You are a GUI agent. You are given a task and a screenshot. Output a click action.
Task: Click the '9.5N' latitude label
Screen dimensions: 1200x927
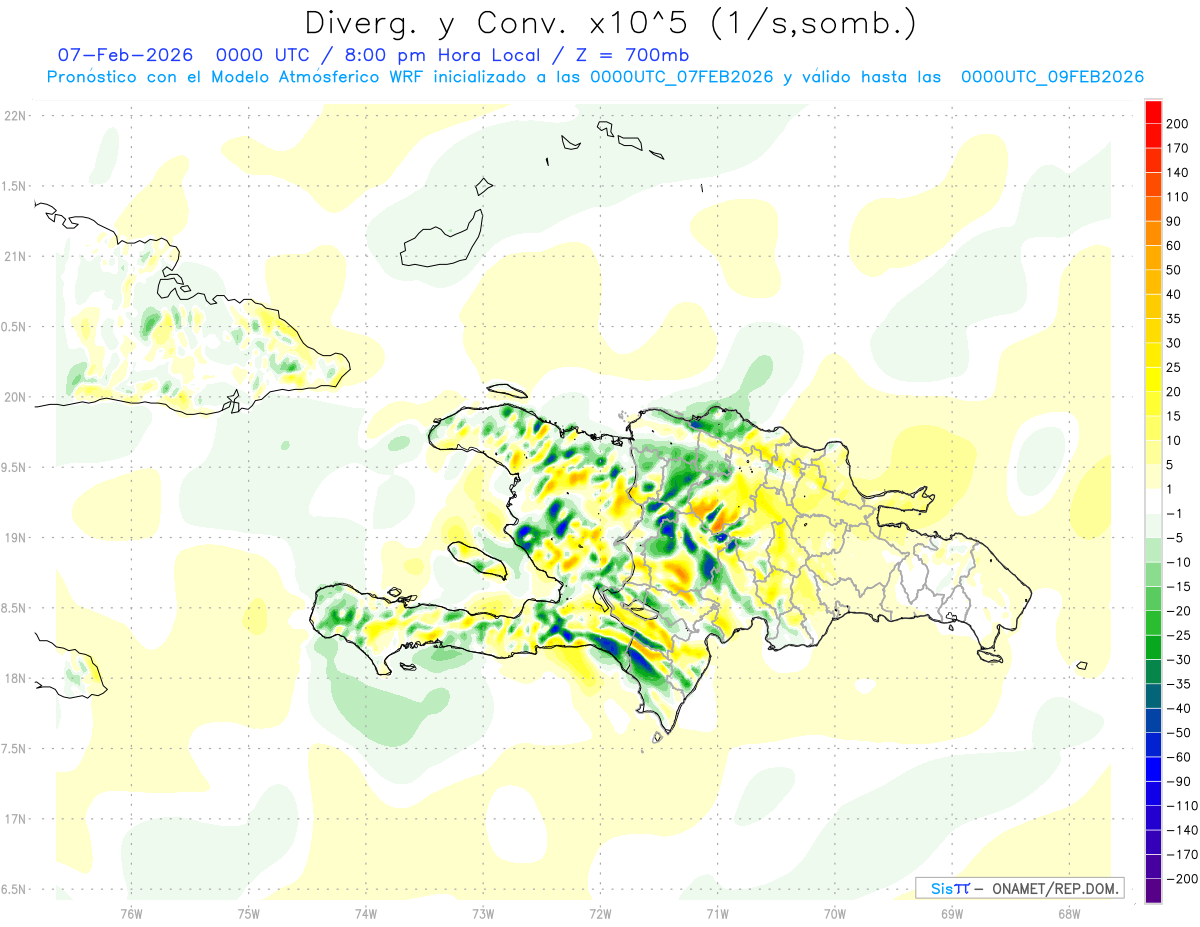tap(15, 467)
